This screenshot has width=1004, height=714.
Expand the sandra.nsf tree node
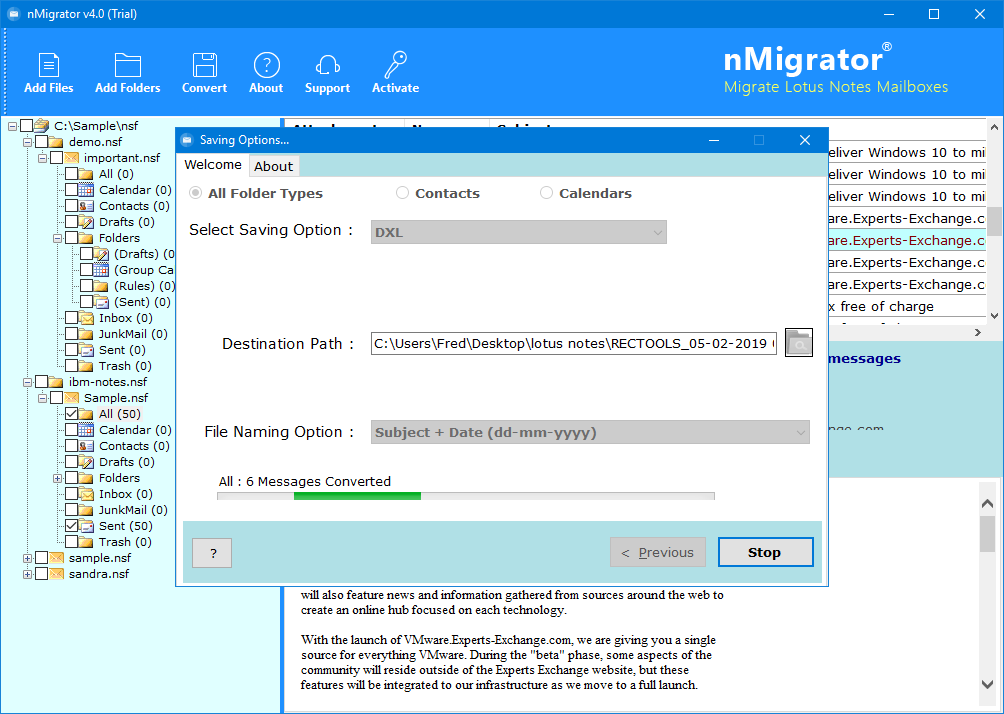point(27,574)
